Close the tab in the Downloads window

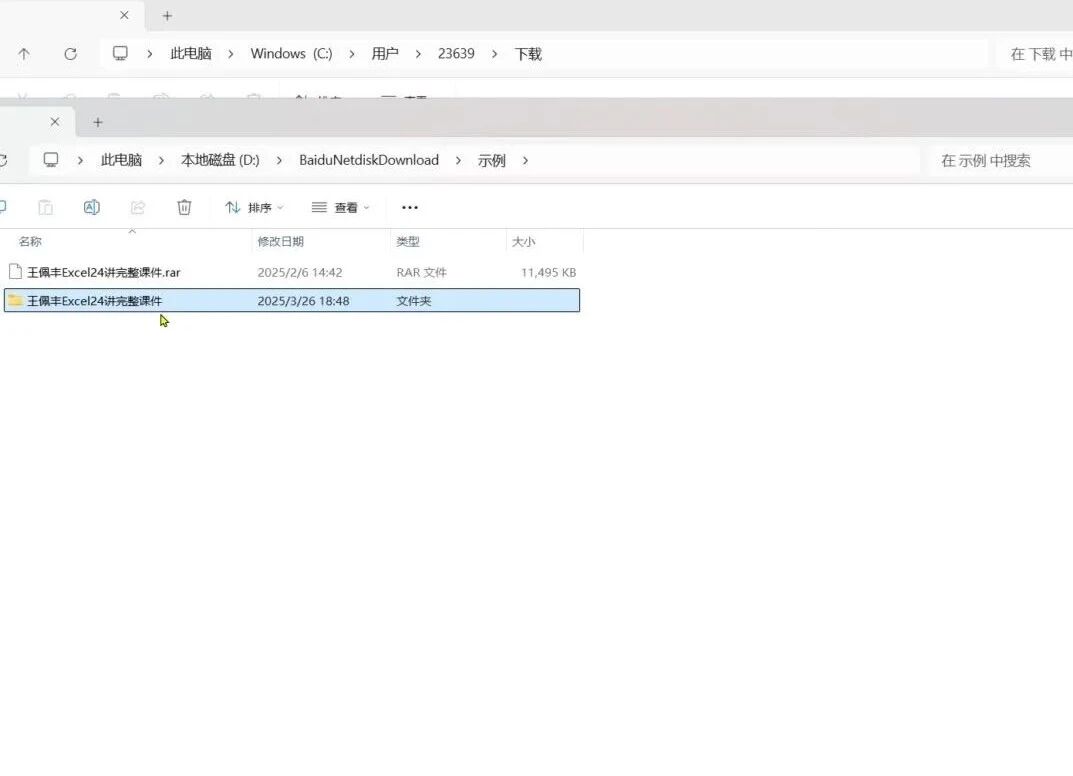coord(124,15)
